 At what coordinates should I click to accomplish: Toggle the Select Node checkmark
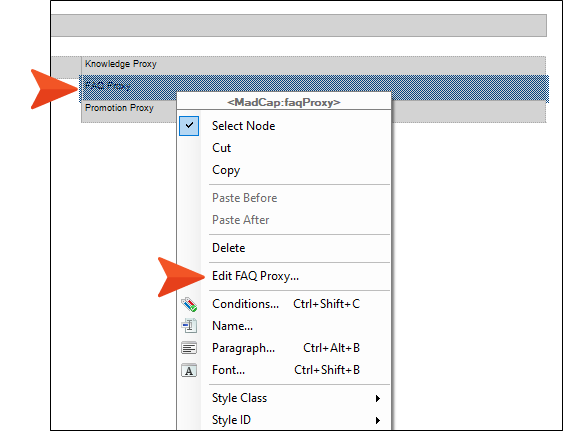189,126
